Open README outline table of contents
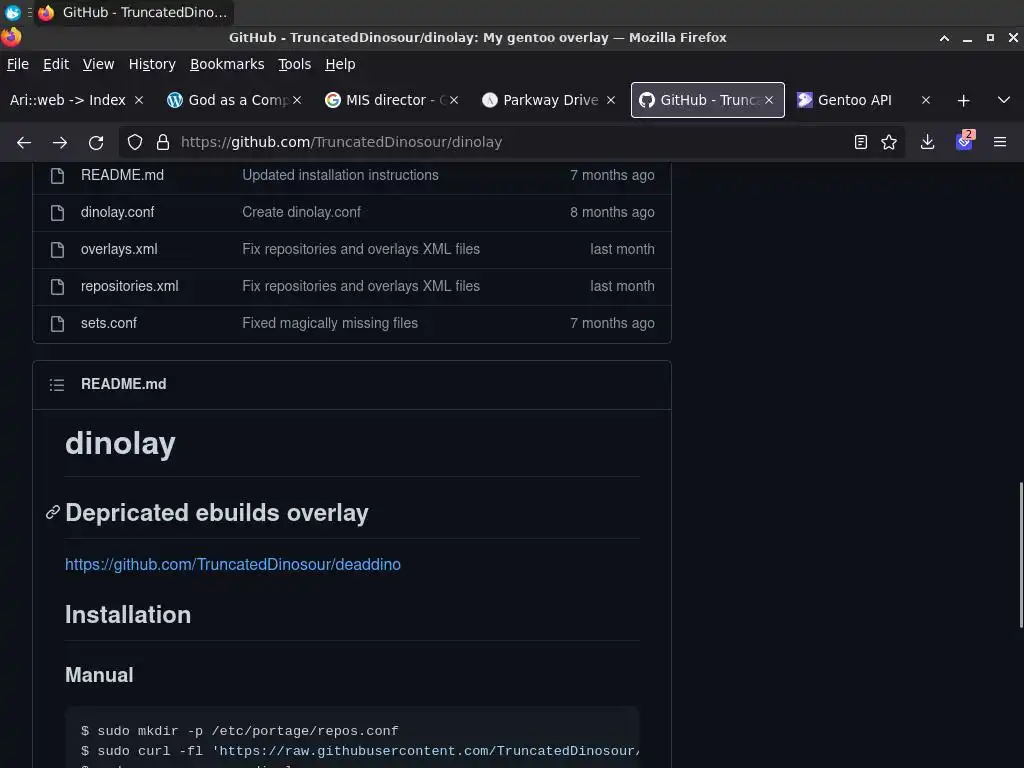The width and height of the screenshot is (1024, 768). pos(57,385)
